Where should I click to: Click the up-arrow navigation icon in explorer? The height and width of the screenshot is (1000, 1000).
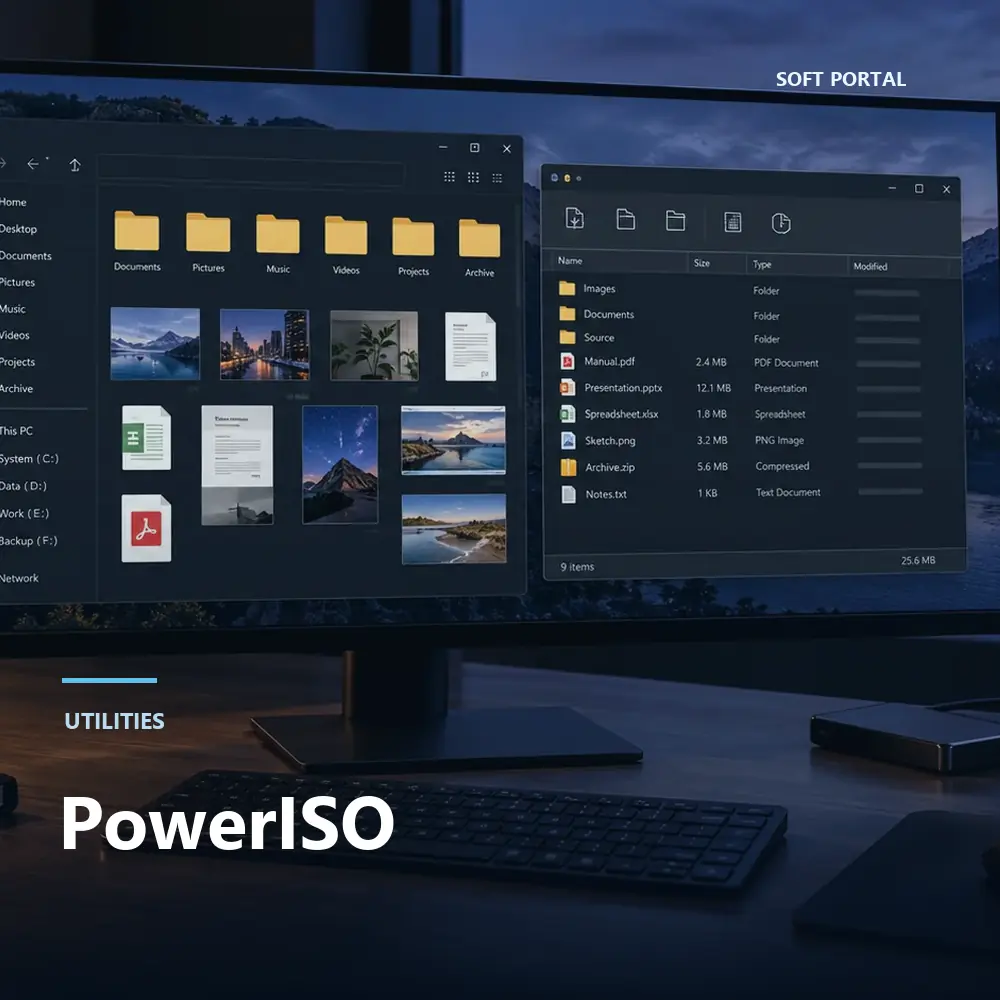[x=75, y=165]
